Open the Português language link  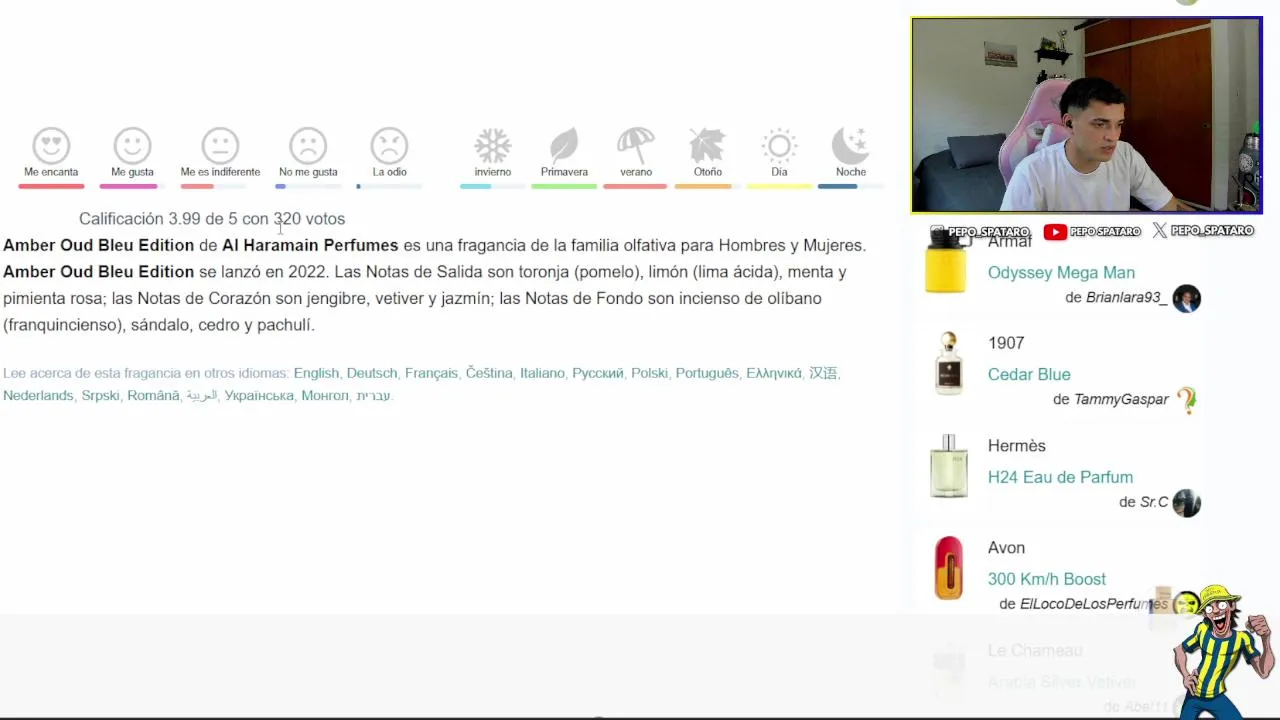pyautogui.click(x=707, y=373)
